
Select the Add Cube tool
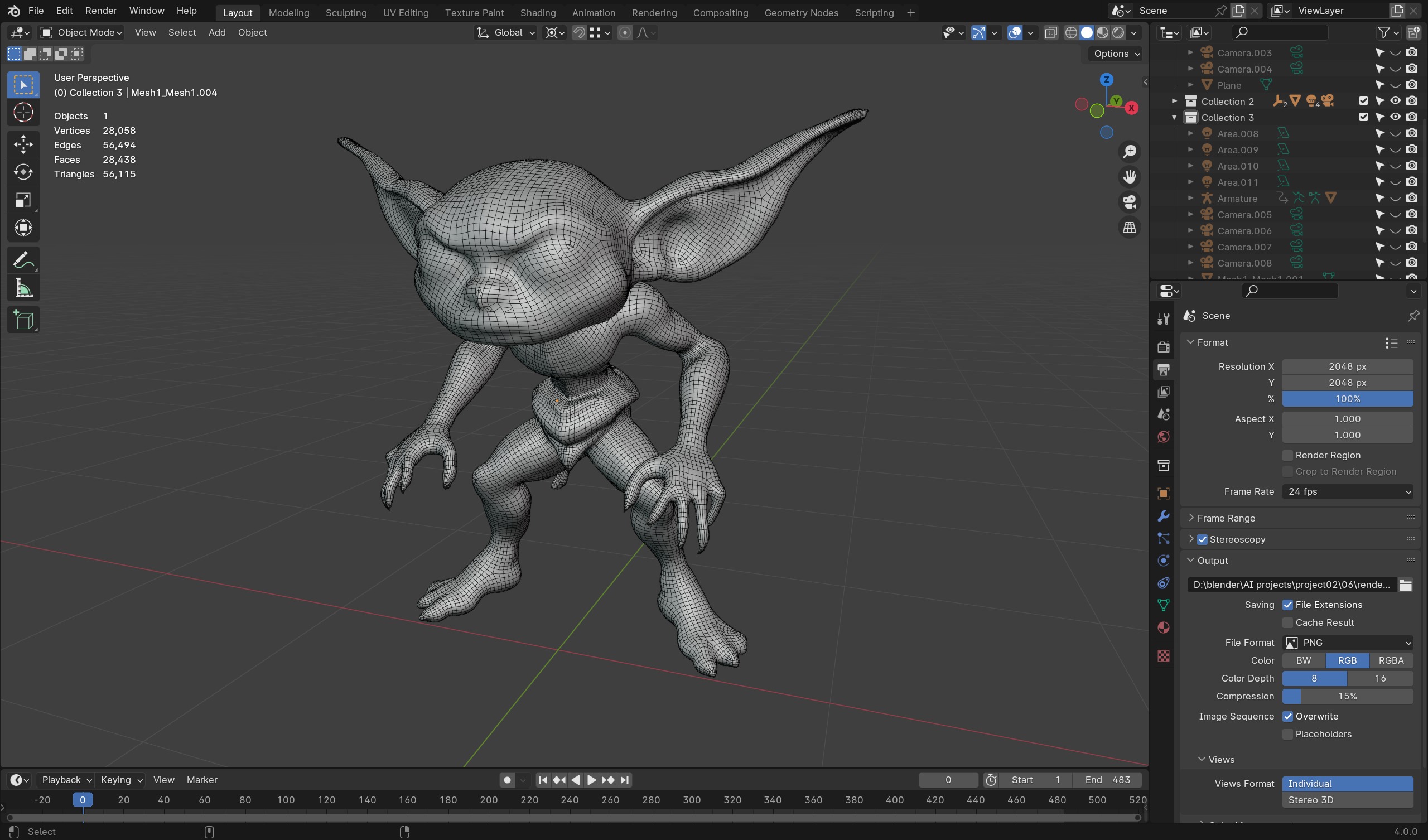(x=23, y=320)
